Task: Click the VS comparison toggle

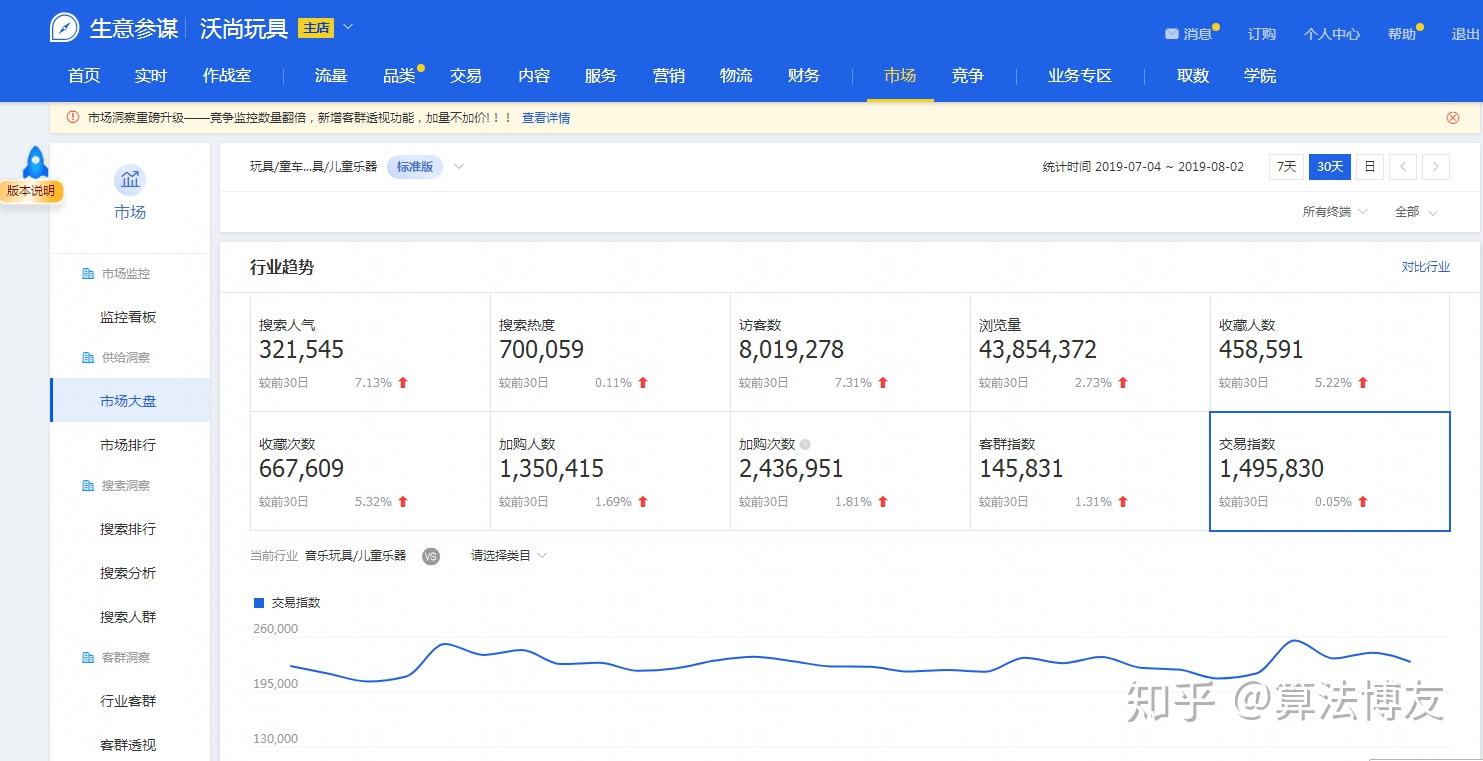Action: pyautogui.click(x=431, y=556)
